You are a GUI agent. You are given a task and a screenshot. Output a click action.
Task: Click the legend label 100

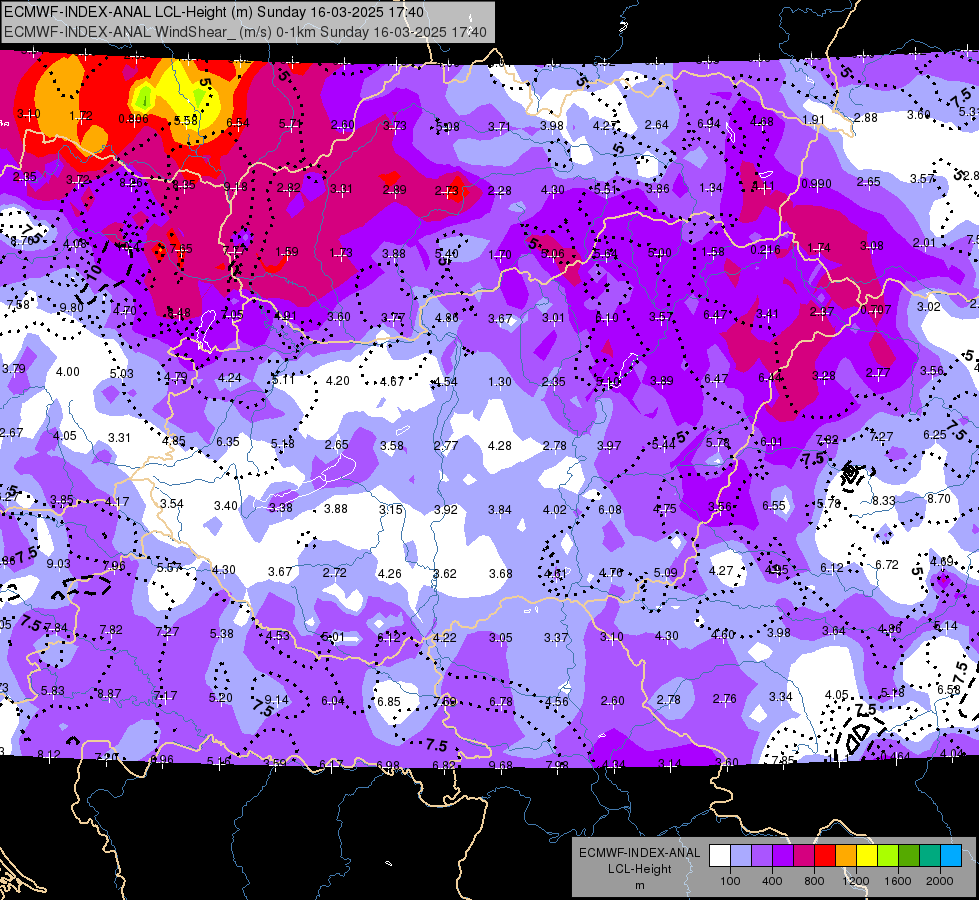pyautogui.click(x=730, y=881)
